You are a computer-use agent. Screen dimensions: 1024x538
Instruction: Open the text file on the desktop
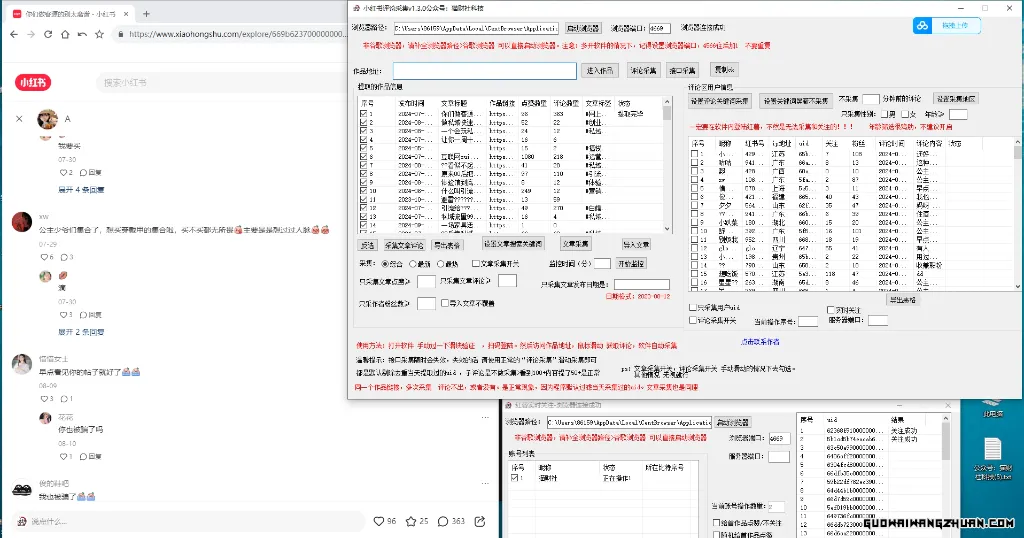point(993,460)
